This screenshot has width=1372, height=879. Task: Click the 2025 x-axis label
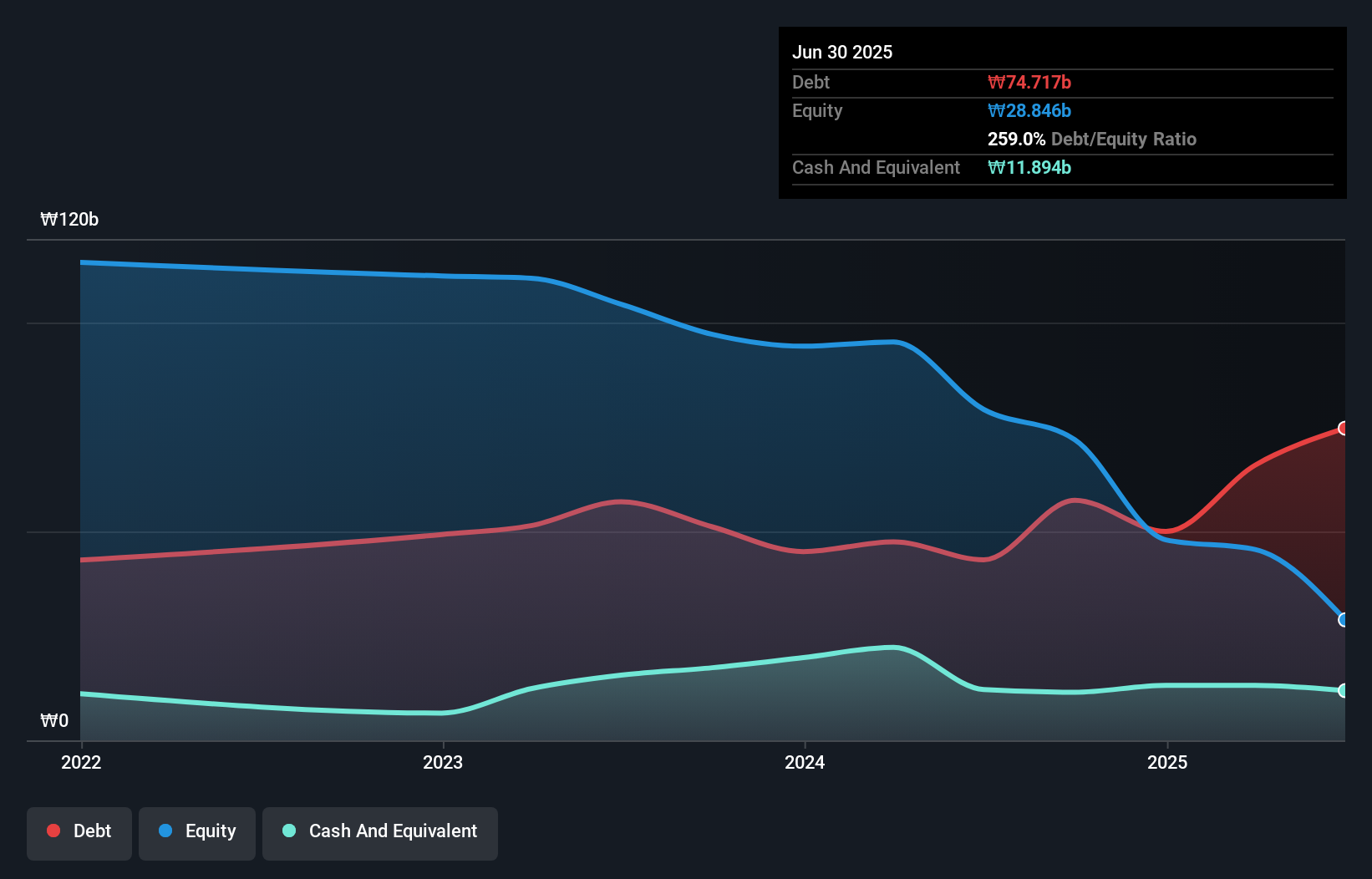click(x=1167, y=762)
